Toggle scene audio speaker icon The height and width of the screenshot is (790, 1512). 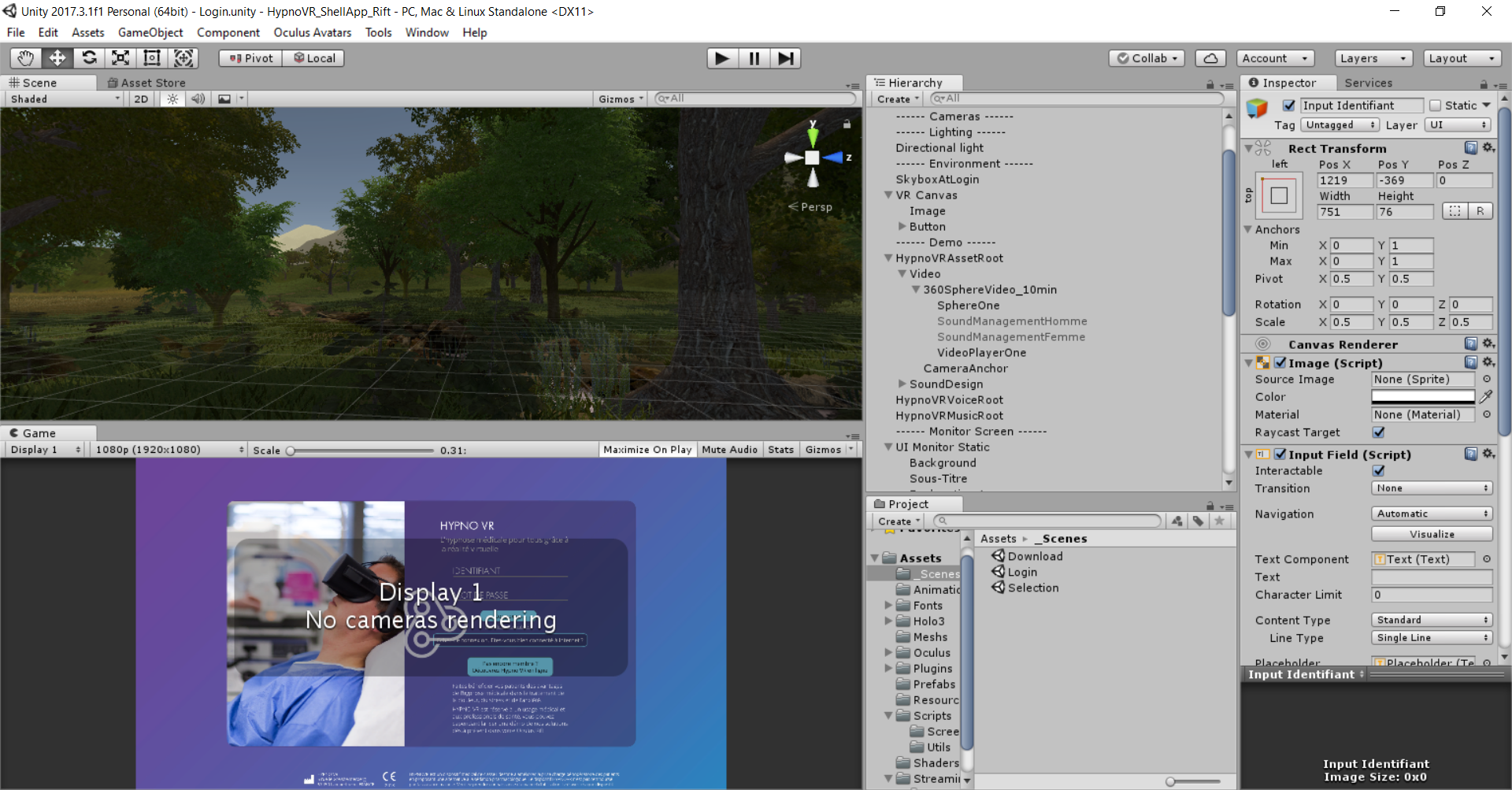coord(198,99)
